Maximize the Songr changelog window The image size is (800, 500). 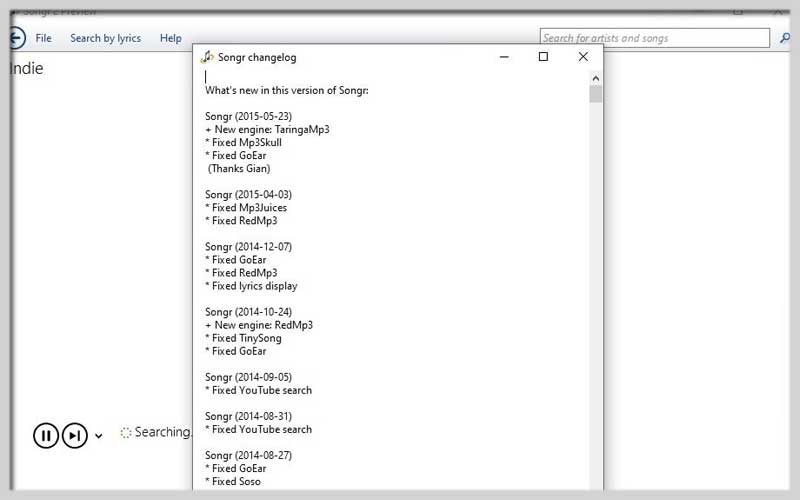point(543,57)
